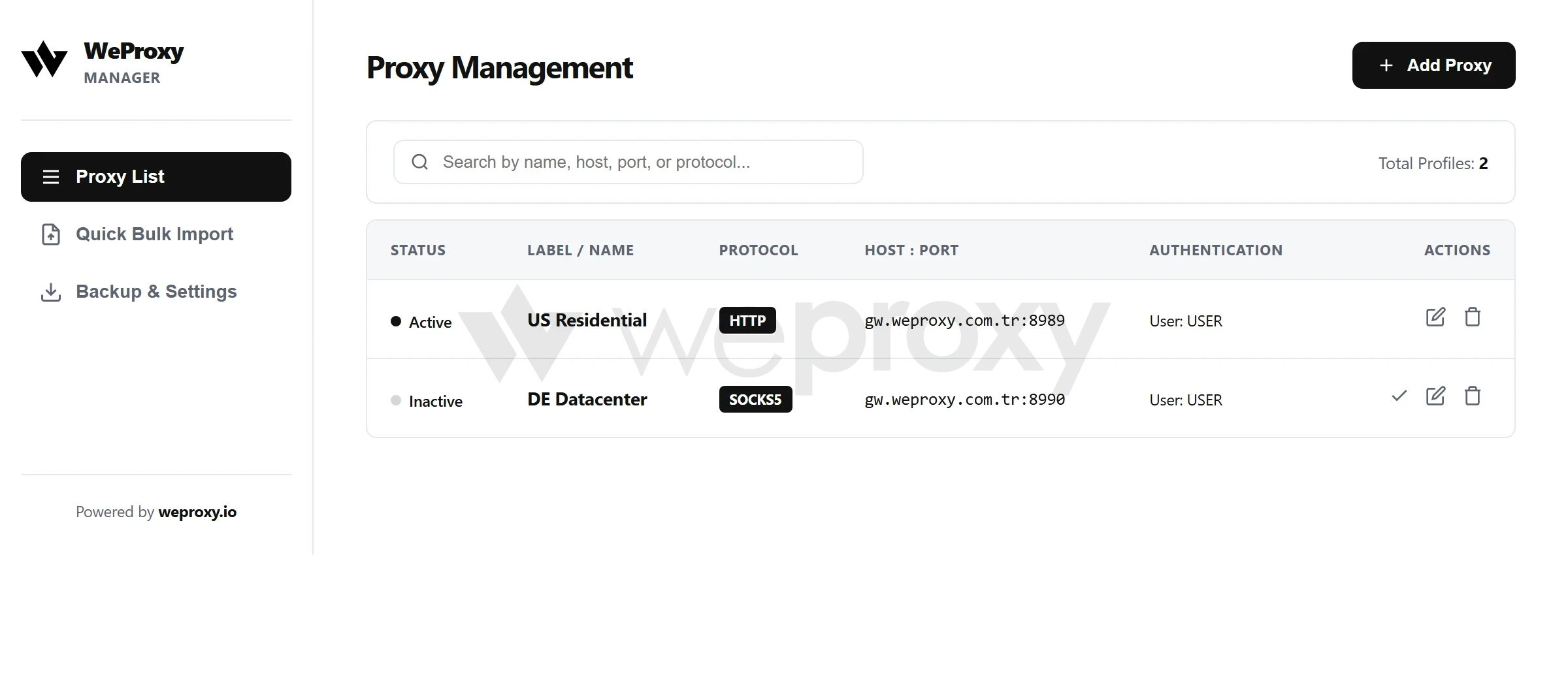Edit the US Residential proxy

tap(1435, 317)
